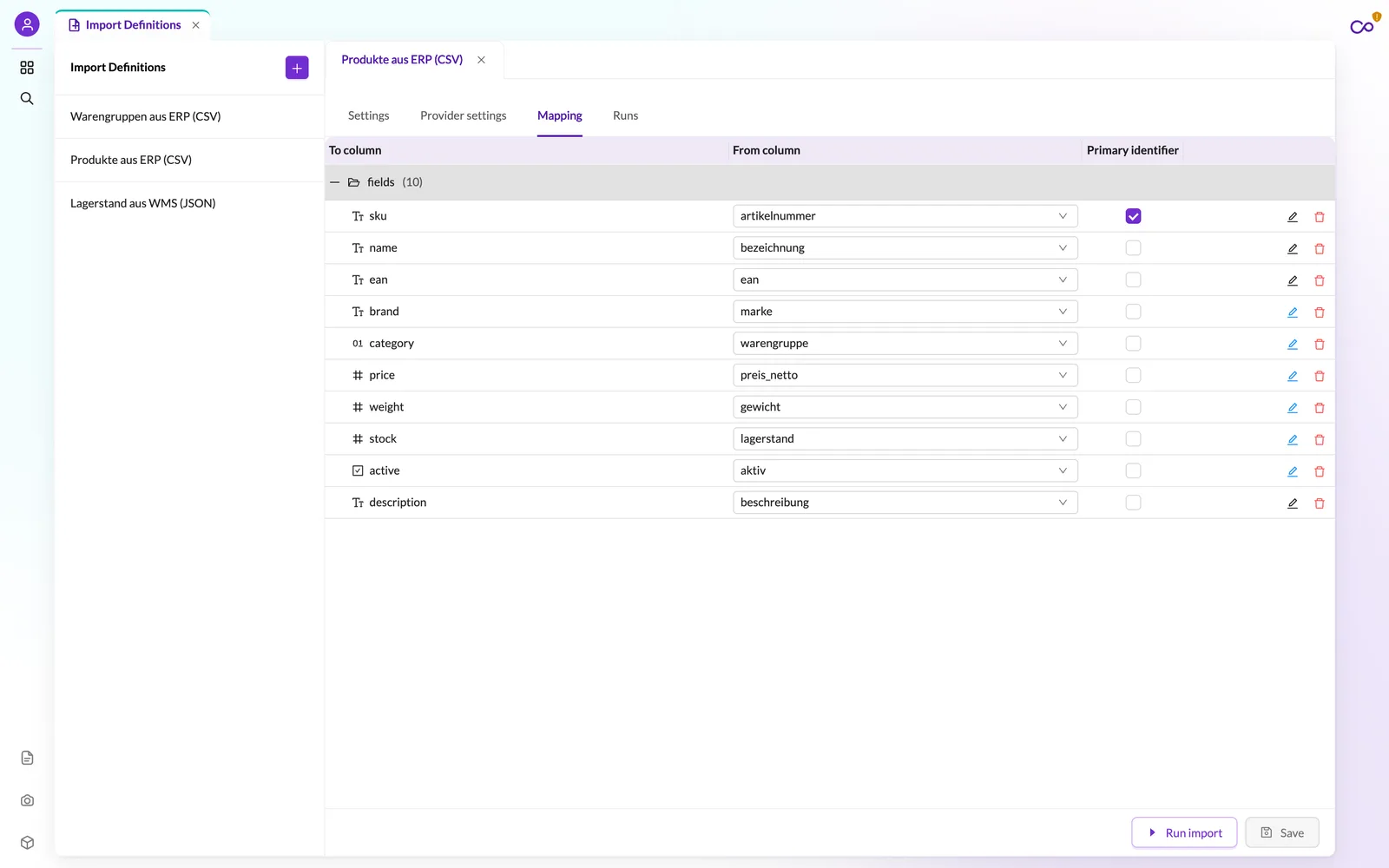Edit the category mapping row
Screen dimensions: 1389x868
[1293, 344]
